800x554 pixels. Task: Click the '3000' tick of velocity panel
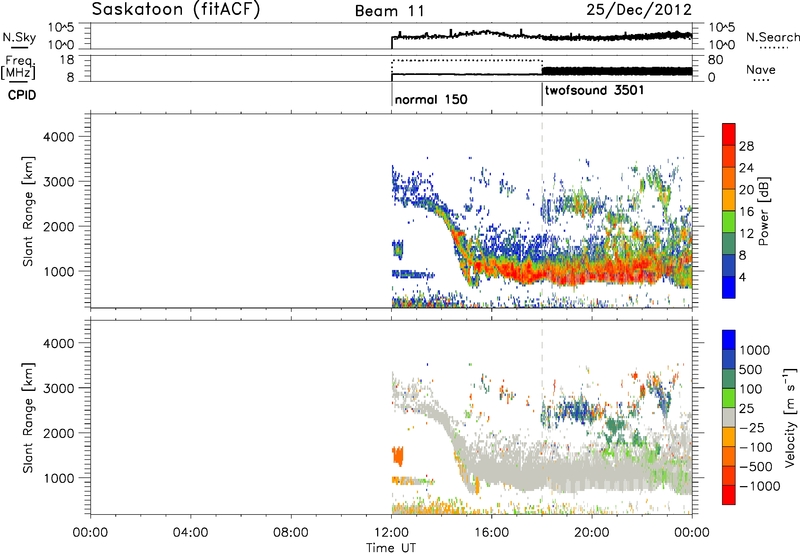[x=58, y=388]
